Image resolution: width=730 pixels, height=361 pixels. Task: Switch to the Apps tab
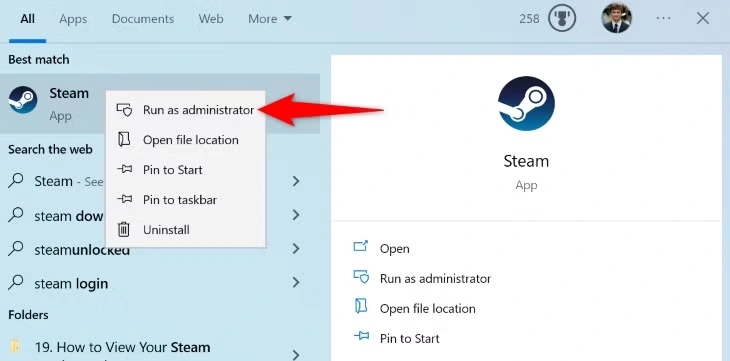(x=73, y=19)
